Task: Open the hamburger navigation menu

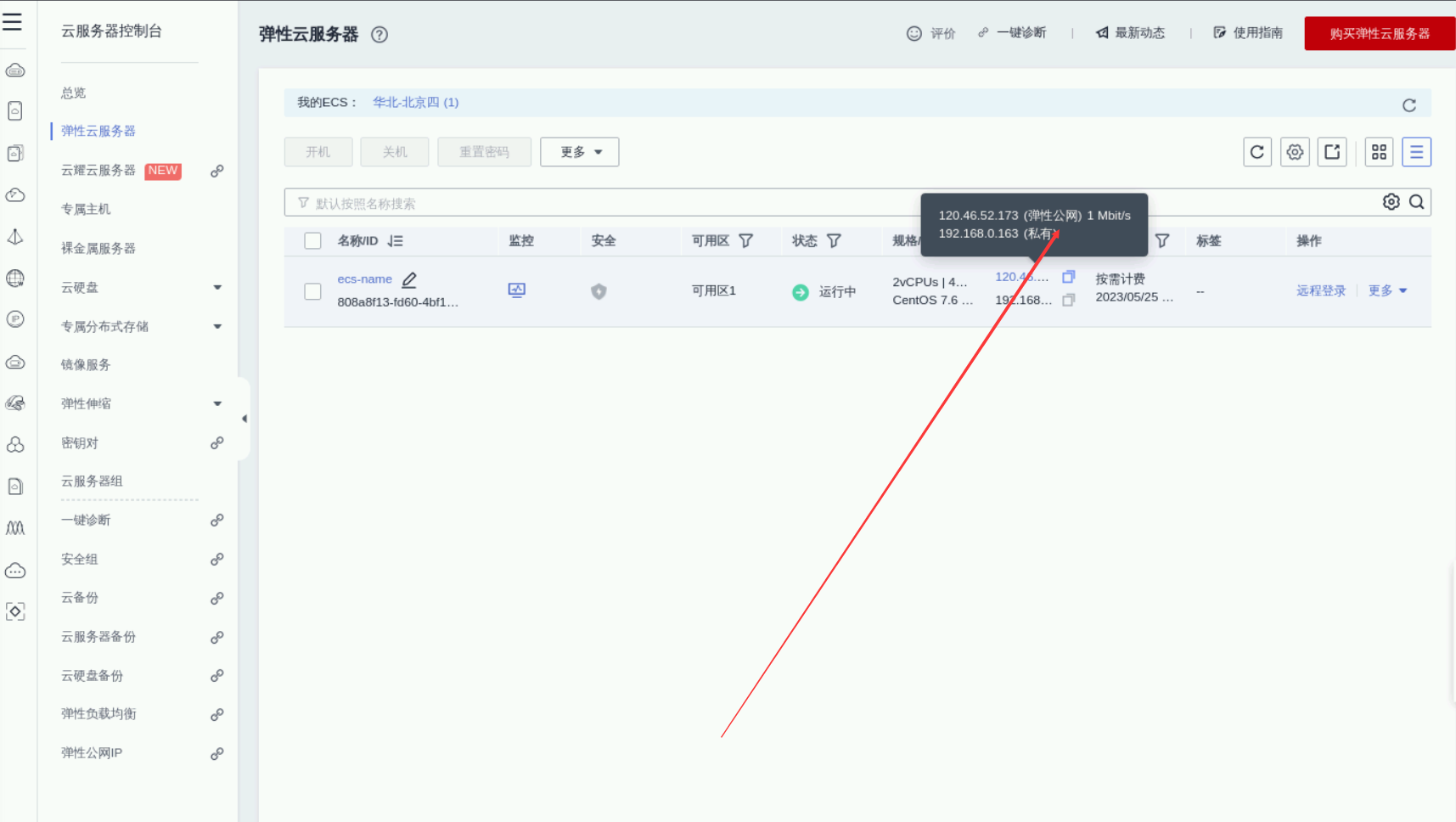Action: coord(13,21)
